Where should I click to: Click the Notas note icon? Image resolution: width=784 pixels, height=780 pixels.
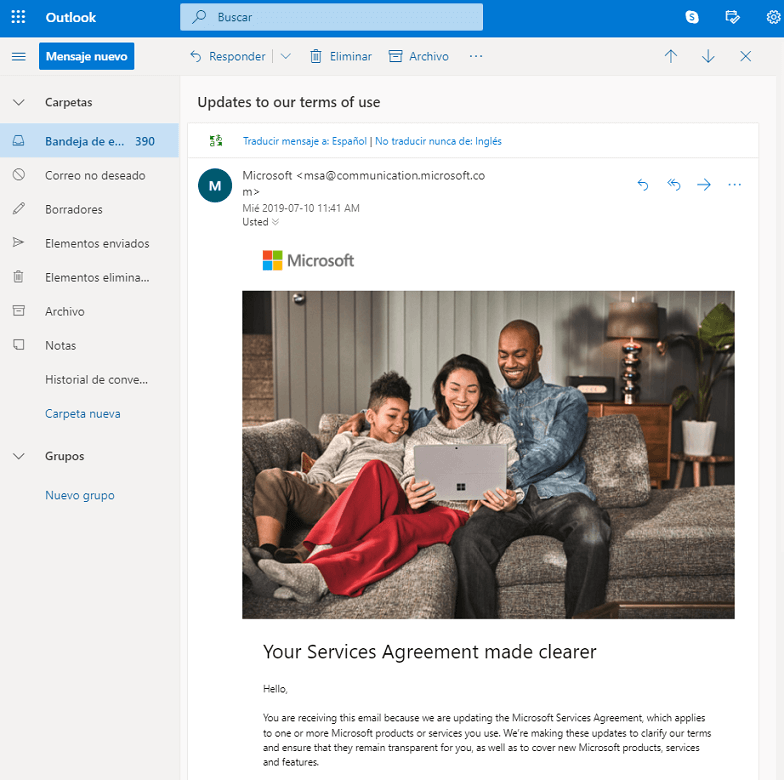(x=18, y=344)
